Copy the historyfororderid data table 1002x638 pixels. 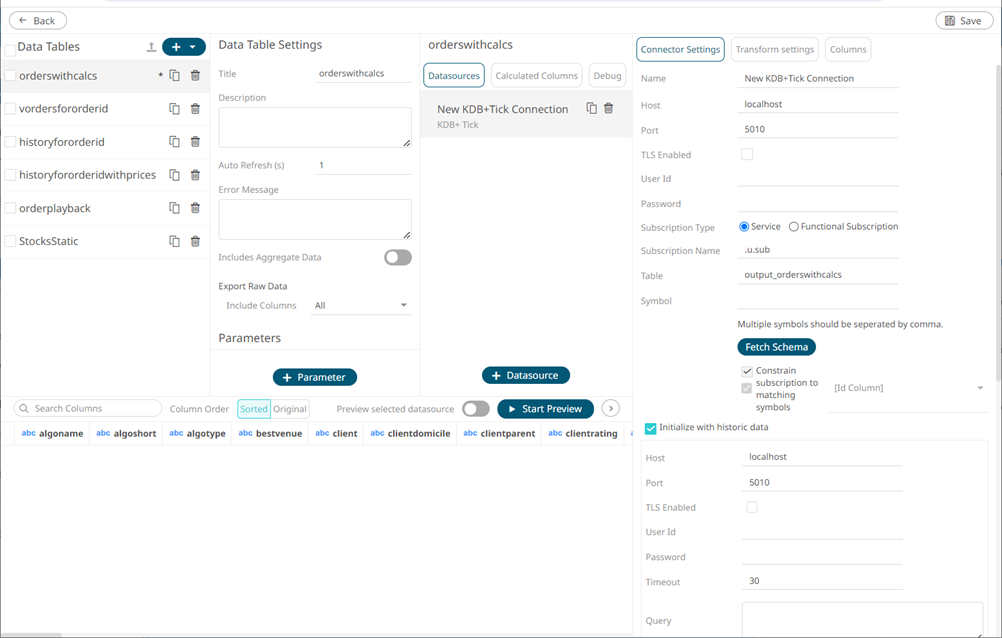[x=174, y=141]
